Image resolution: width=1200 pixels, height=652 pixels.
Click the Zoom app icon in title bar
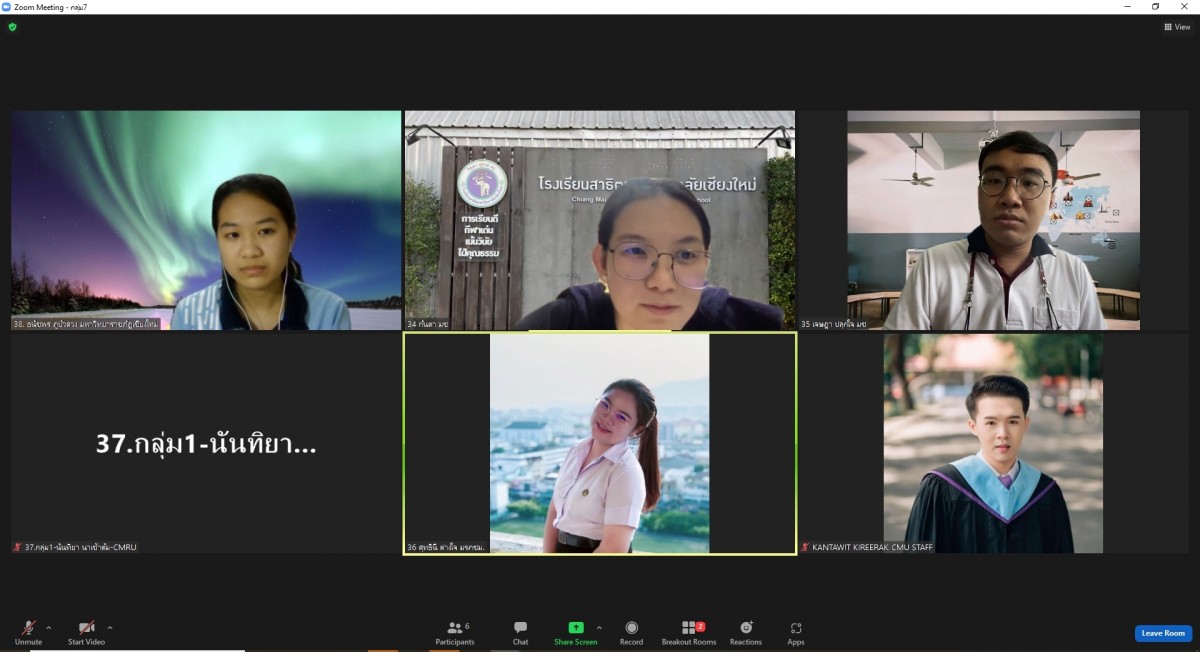click(x=6, y=7)
